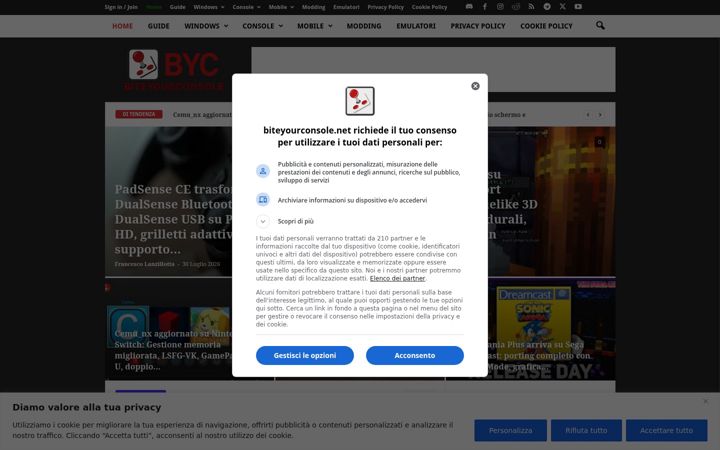Click the Rifiuta tutto cookie button
720x450 pixels.
coord(586,430)
